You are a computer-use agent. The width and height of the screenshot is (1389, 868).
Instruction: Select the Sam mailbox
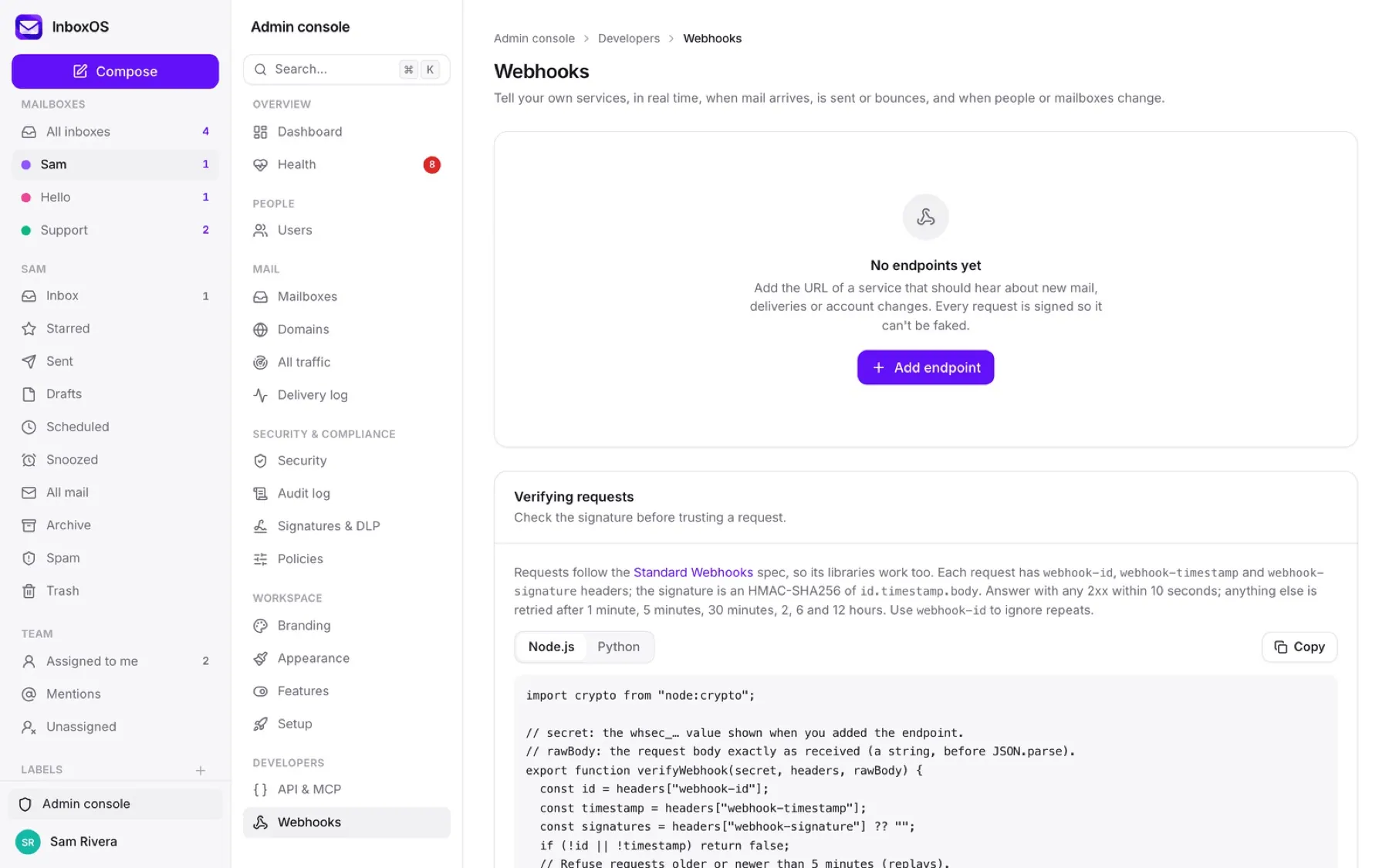point(115,164)
